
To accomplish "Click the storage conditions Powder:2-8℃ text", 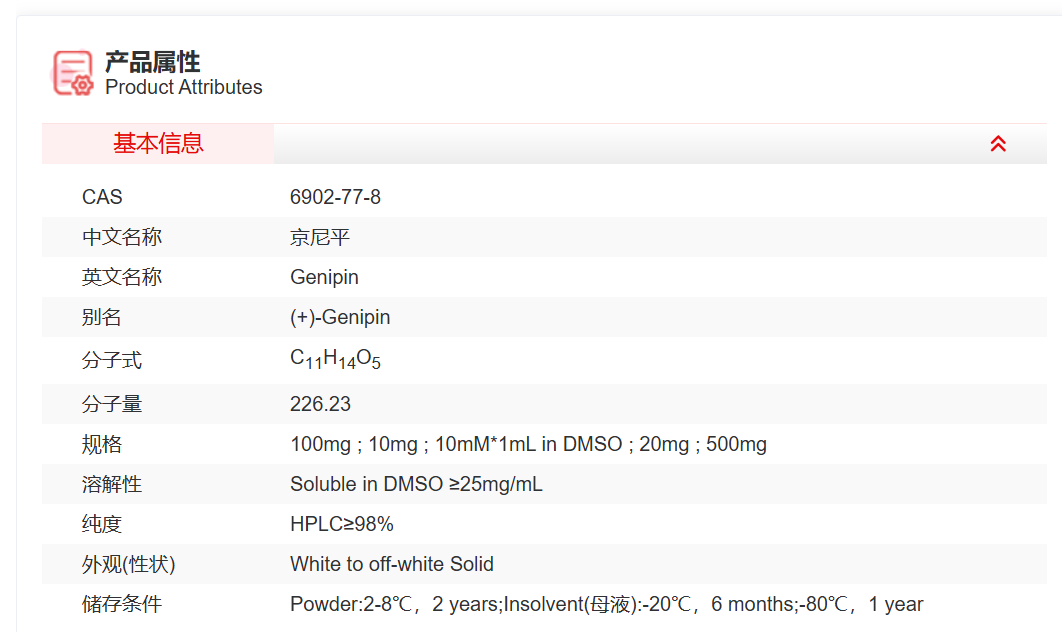I will [606, 604].
